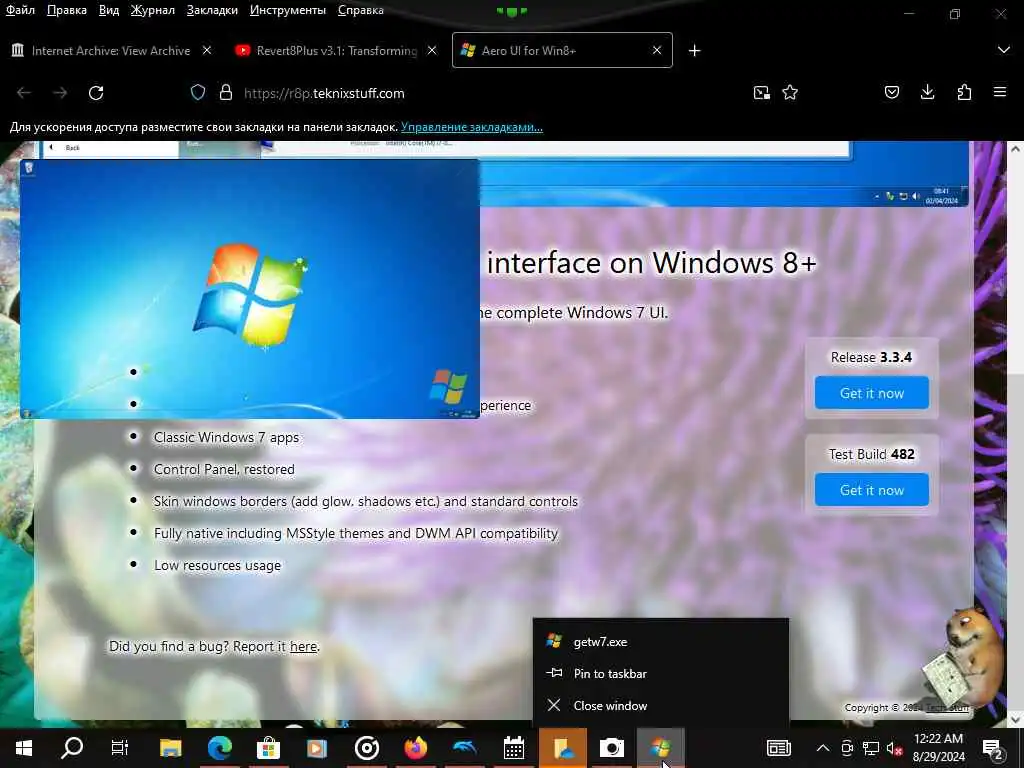Close the Aero UI for Win8+ tab

pyautogui.click(x=657, y=50)
